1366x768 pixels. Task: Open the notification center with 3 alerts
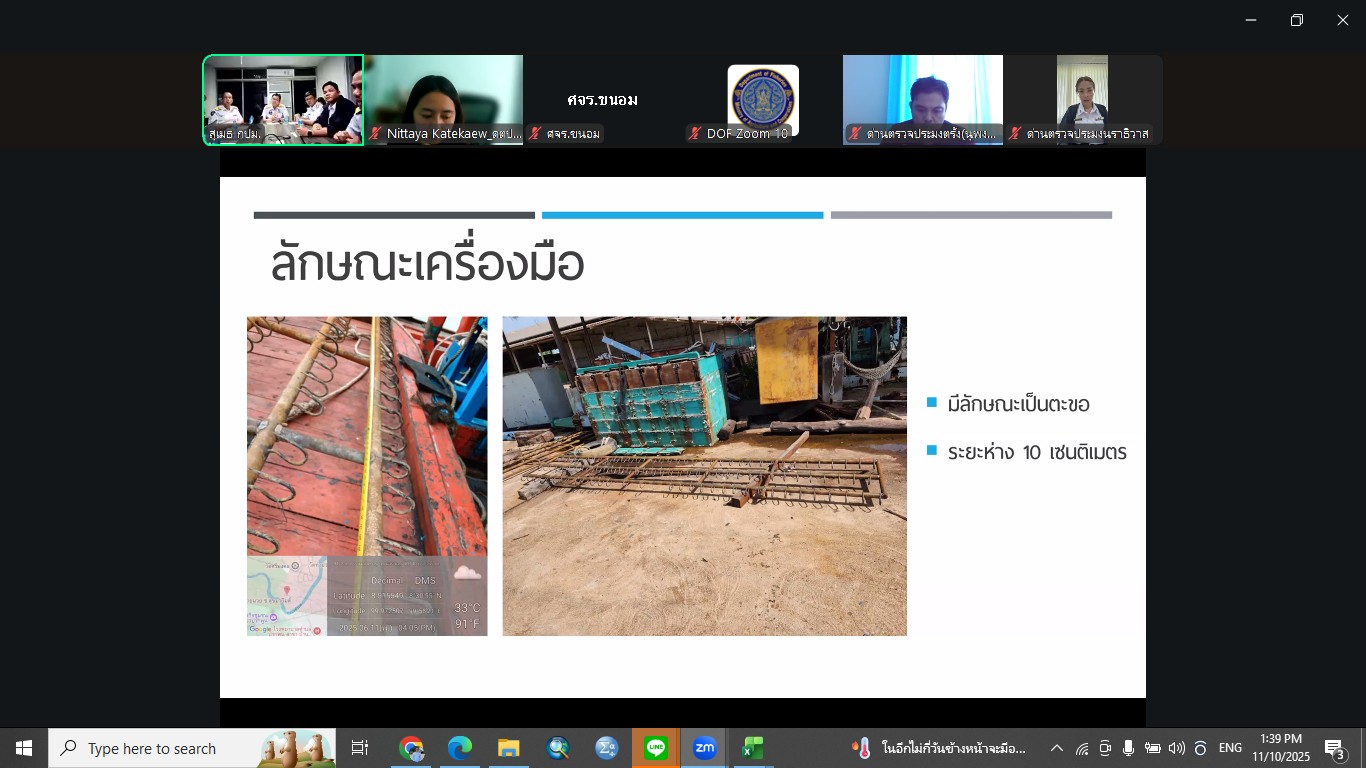coord(1334,748)
